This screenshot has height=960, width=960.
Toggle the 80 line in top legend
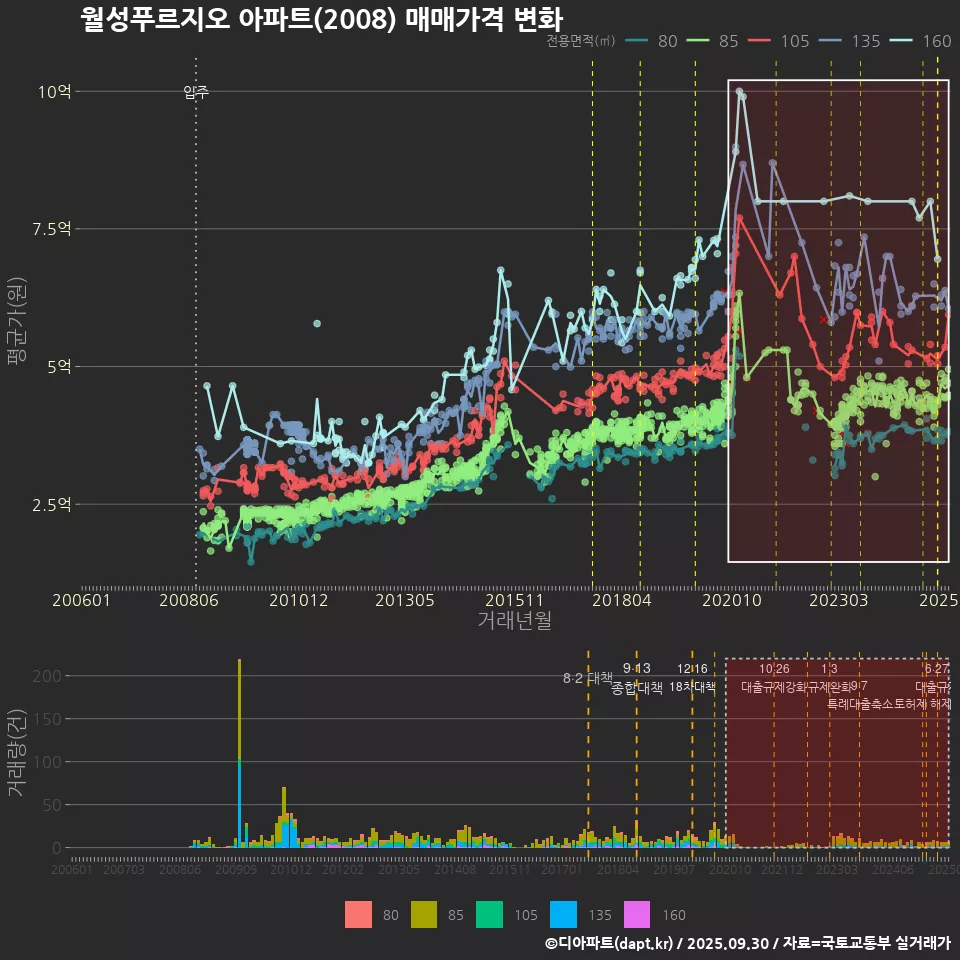point(652,41)
